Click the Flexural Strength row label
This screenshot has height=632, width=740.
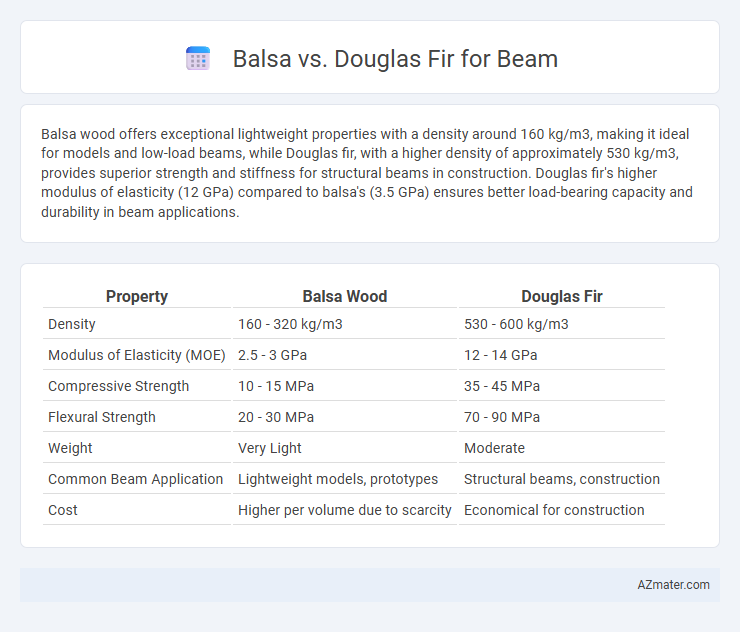point(101,417)
